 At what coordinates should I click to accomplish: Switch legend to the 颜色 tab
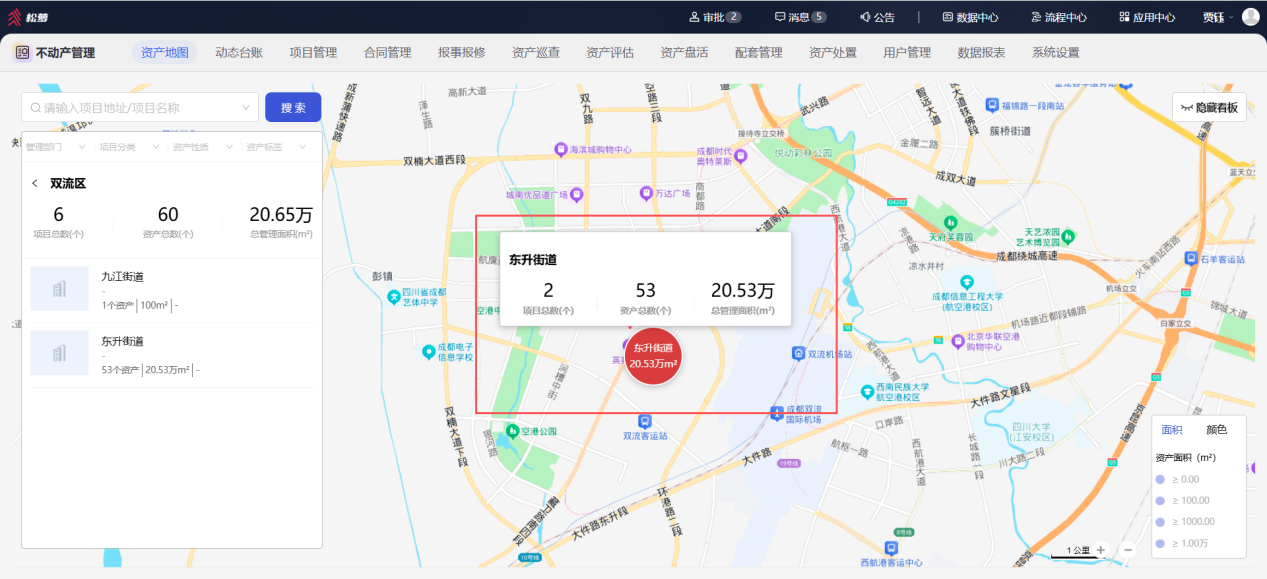click(1217, 430)
